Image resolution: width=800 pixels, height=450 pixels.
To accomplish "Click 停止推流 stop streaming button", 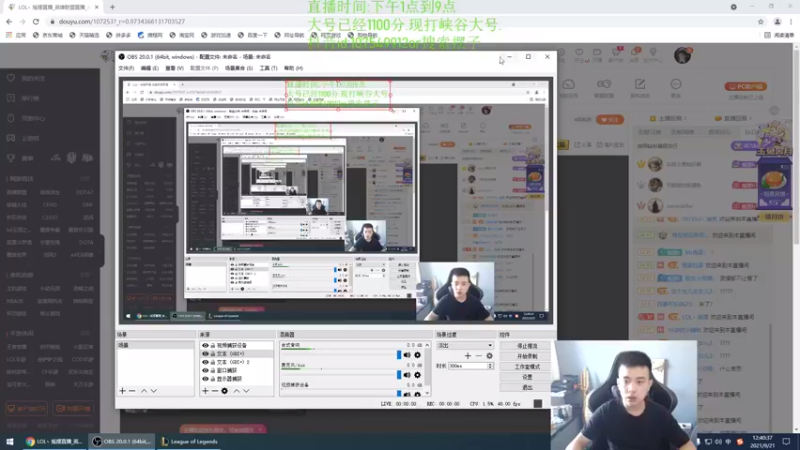I will click(527, 346).
